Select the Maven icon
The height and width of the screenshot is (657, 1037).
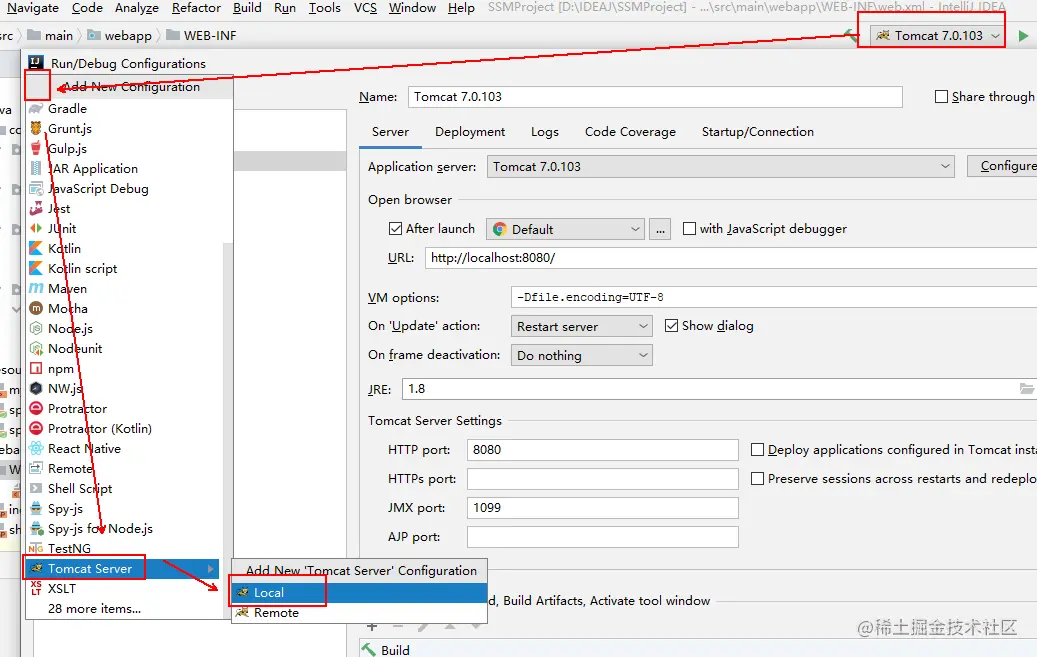tap(36, 288)
